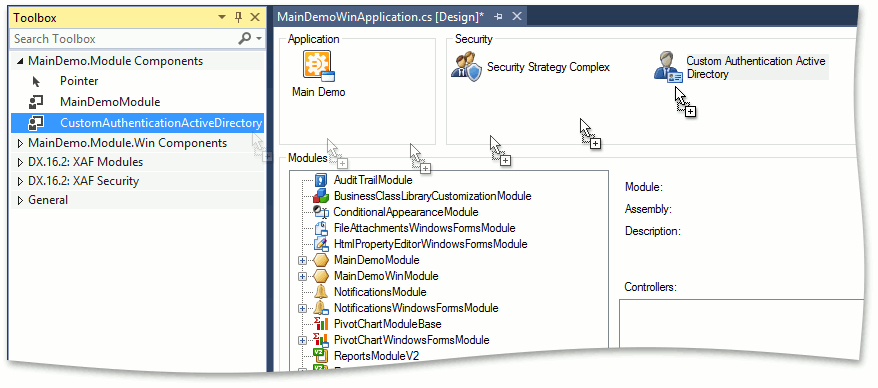Click the ConditionalAppearanceModule icon
Viewport: 878px width, 388px height.
click(x=321, y=212)
